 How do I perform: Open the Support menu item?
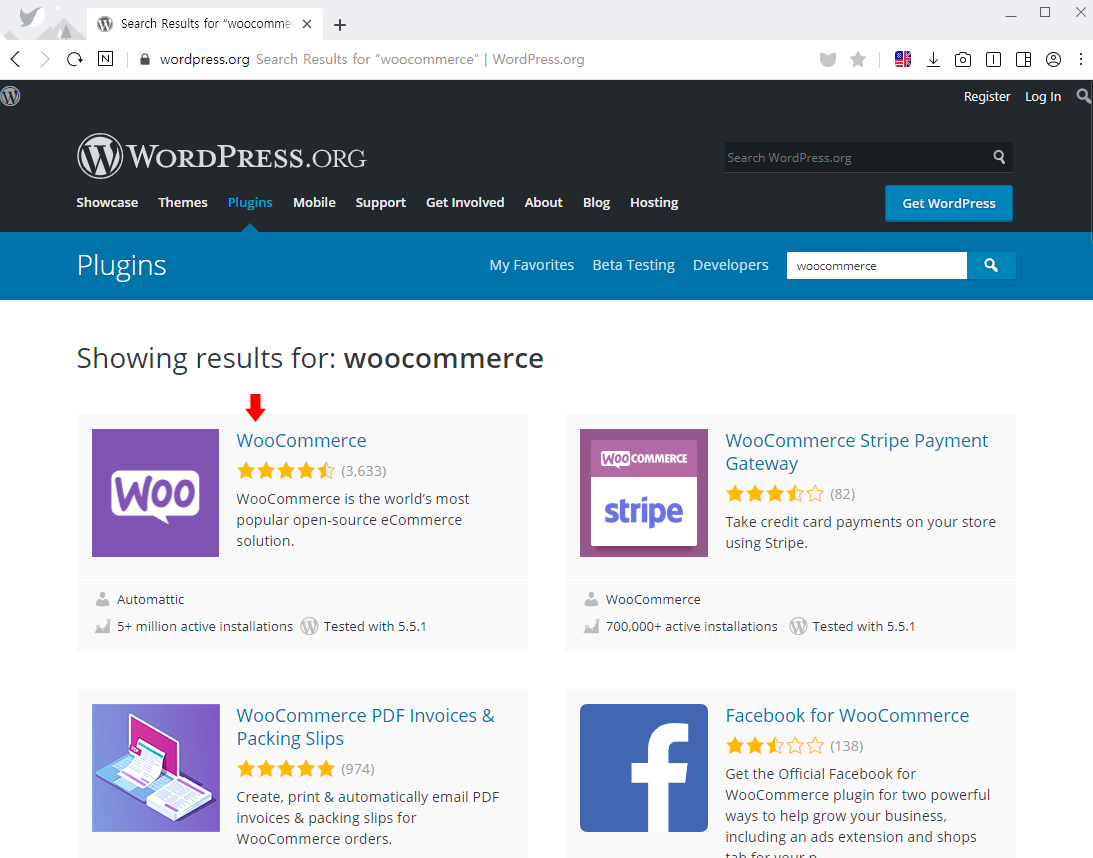click(x=381, y=203)
